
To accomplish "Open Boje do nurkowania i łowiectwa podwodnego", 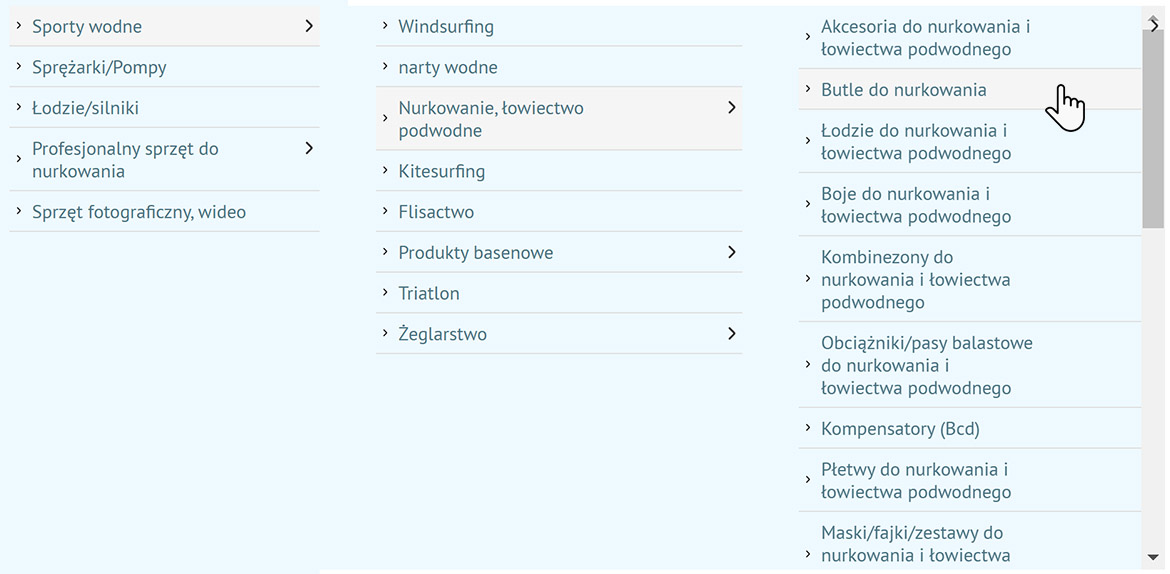I will pos(915,205).
